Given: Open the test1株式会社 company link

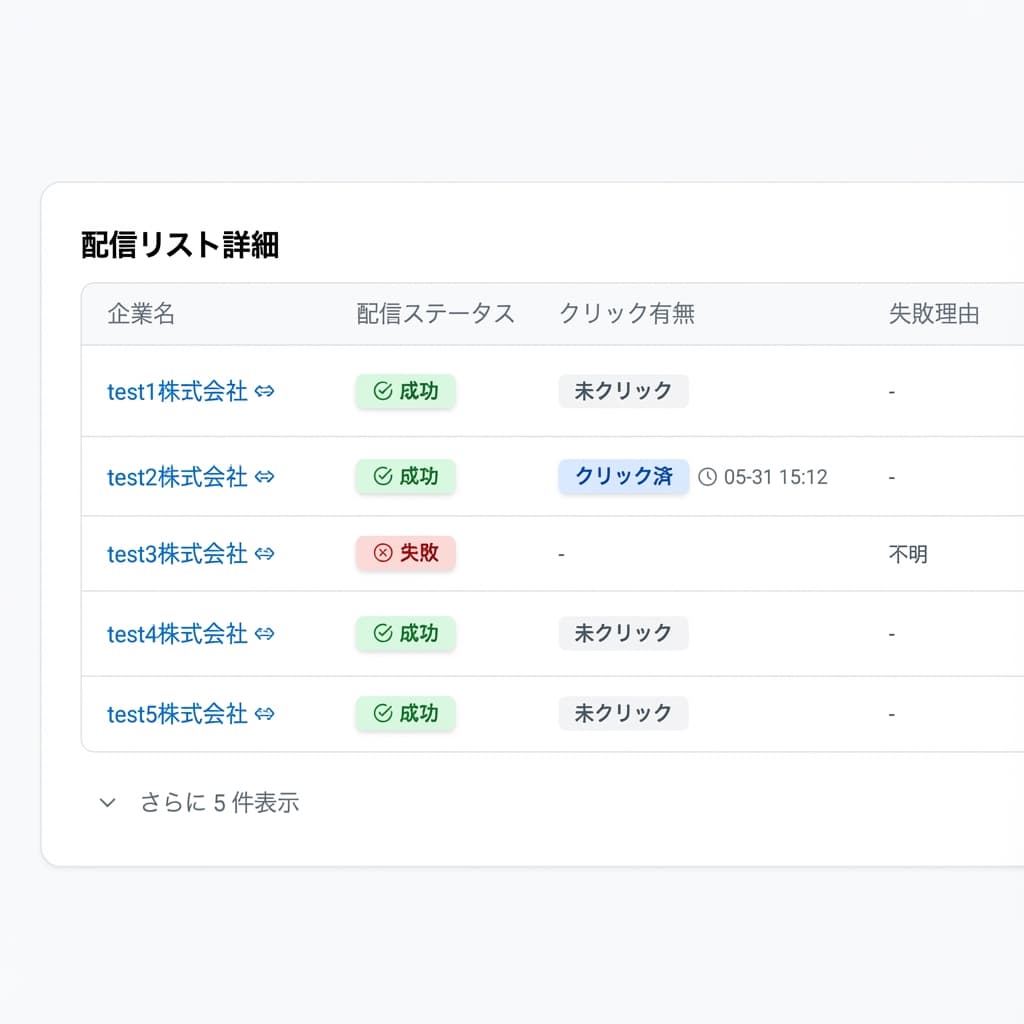Looking at the screenshot, I should (x=178, y=392).
